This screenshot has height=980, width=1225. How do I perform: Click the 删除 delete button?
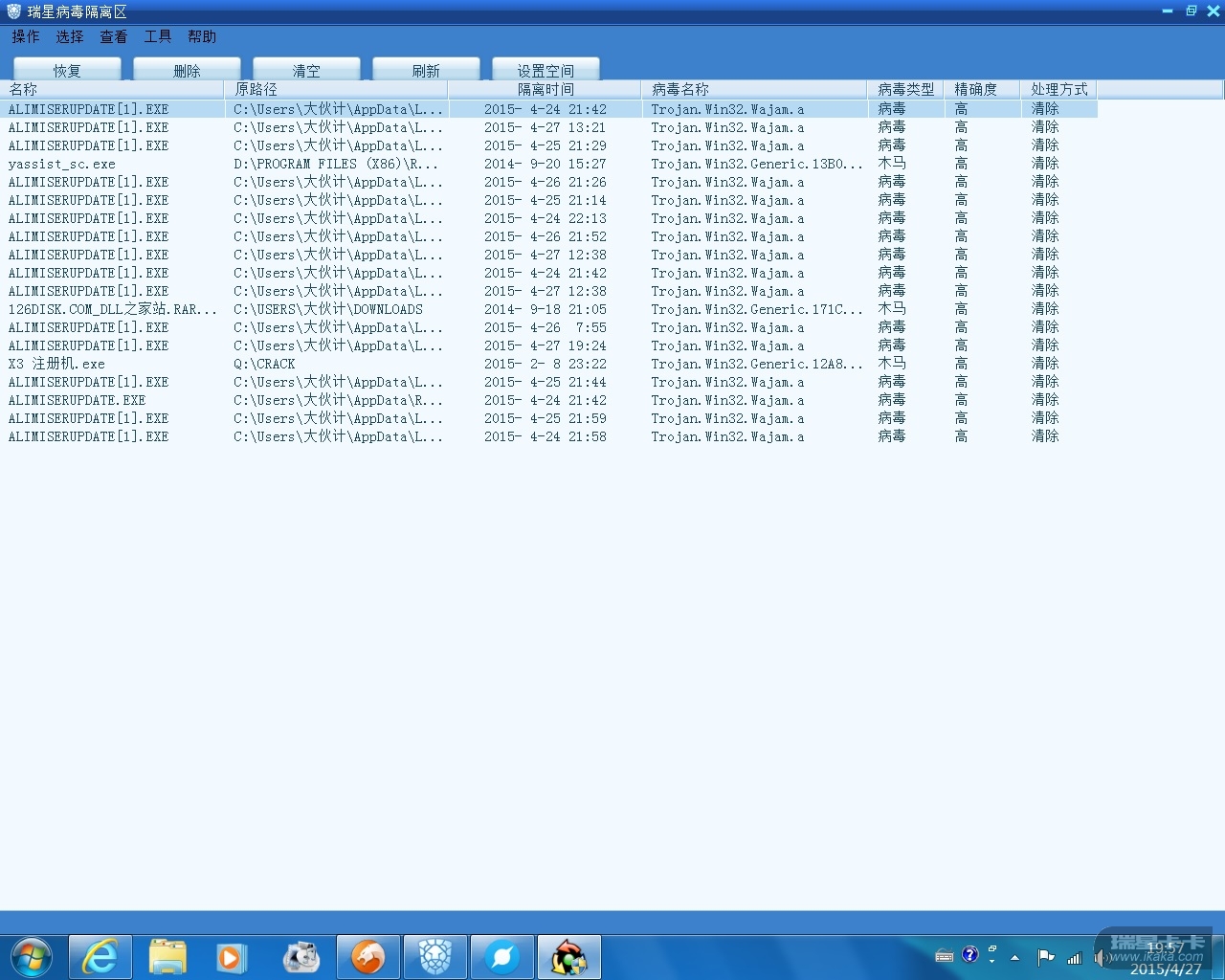coord(187,70)
